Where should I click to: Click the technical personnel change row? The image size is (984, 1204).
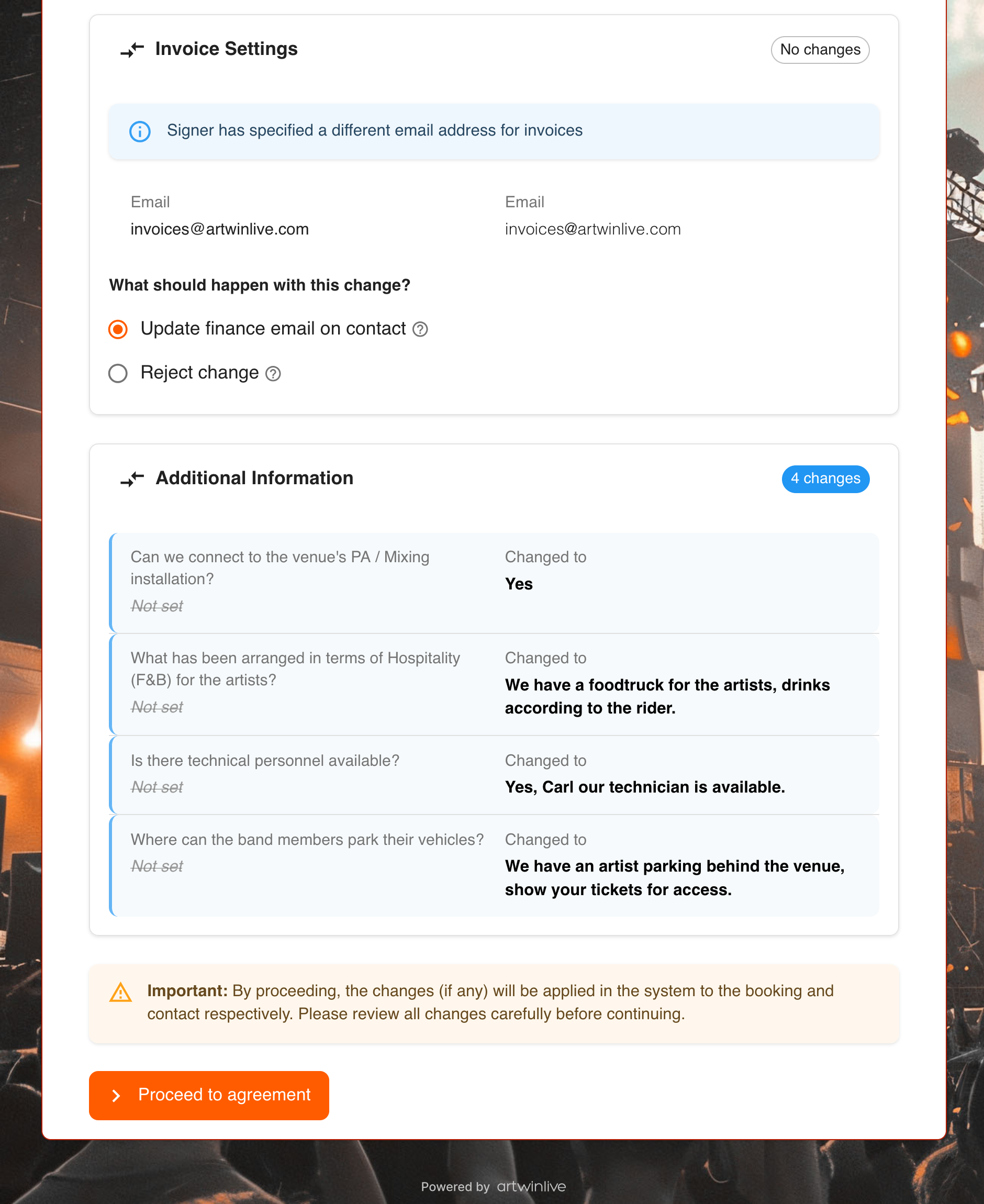494,774
